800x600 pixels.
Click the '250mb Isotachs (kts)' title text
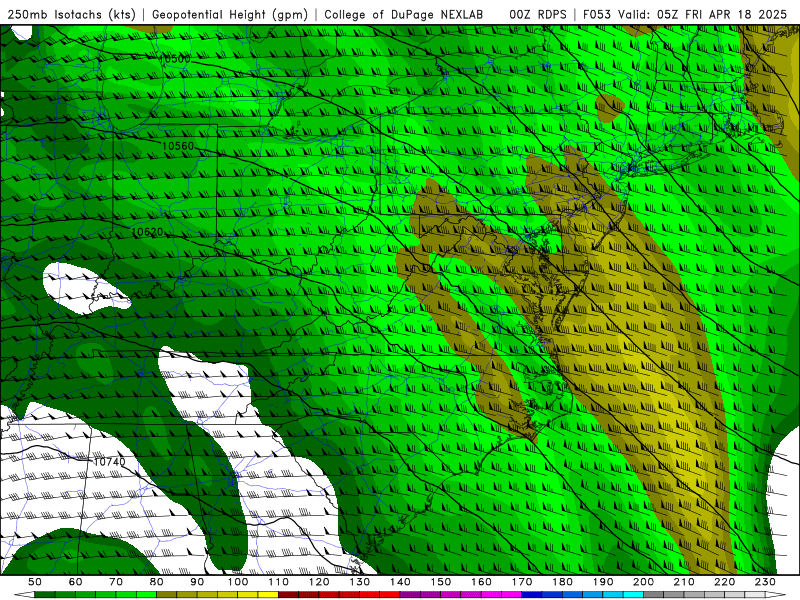[x=71, y=14]
